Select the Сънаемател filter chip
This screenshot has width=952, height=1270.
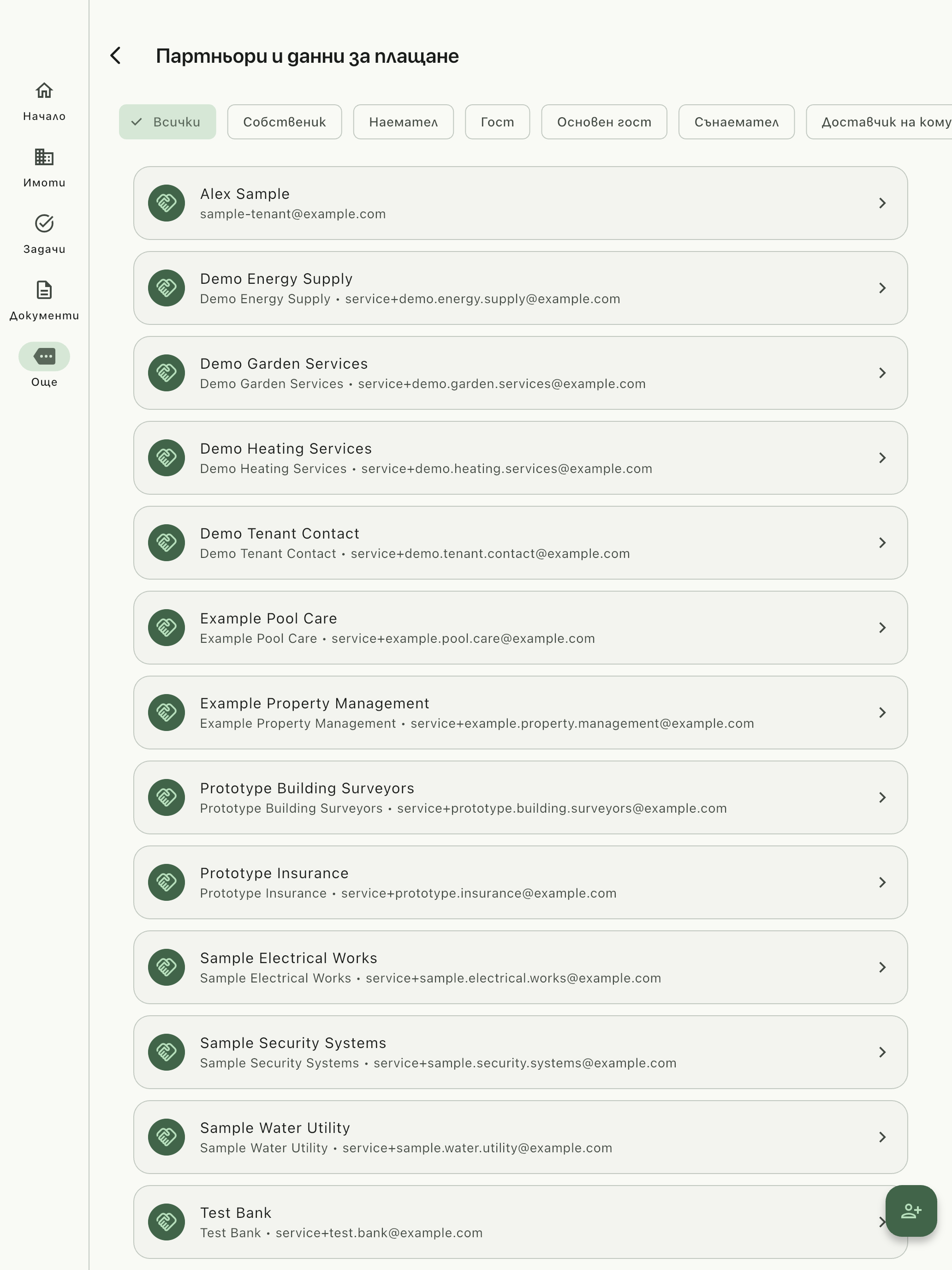(736, 122)
